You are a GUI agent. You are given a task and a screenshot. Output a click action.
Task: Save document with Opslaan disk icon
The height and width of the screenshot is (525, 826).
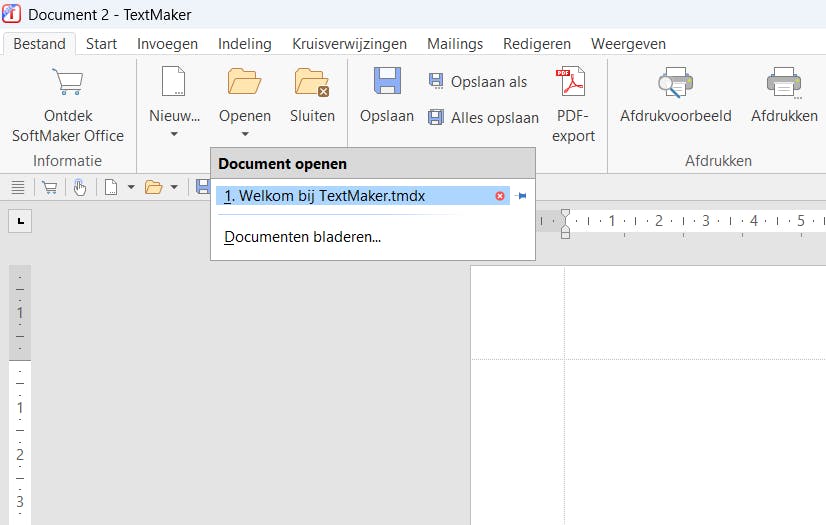pos(387,81)
